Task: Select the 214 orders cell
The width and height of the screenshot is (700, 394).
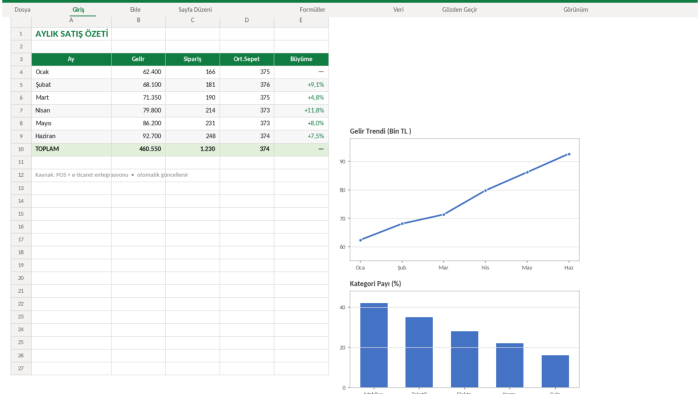Action: click(x=192, y=110)
